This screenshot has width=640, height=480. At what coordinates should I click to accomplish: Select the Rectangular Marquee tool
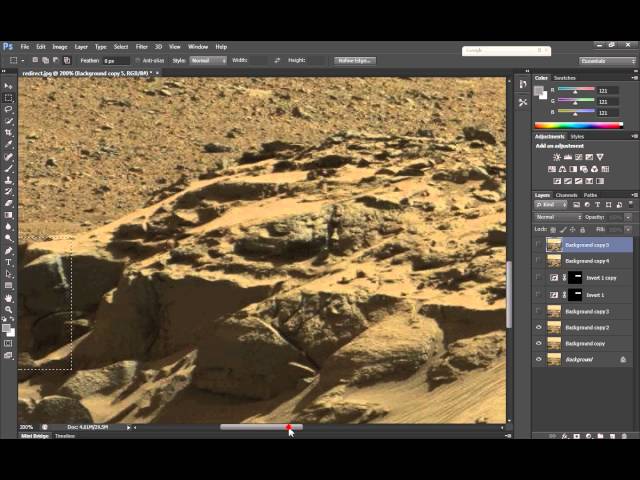pos(8,98)
